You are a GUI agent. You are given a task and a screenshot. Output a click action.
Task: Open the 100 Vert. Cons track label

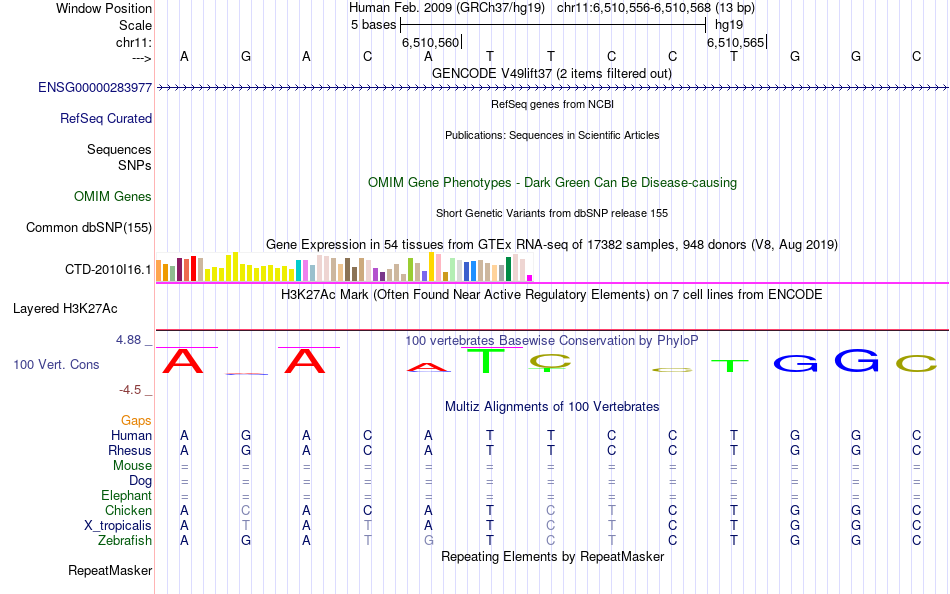(56, 365)
